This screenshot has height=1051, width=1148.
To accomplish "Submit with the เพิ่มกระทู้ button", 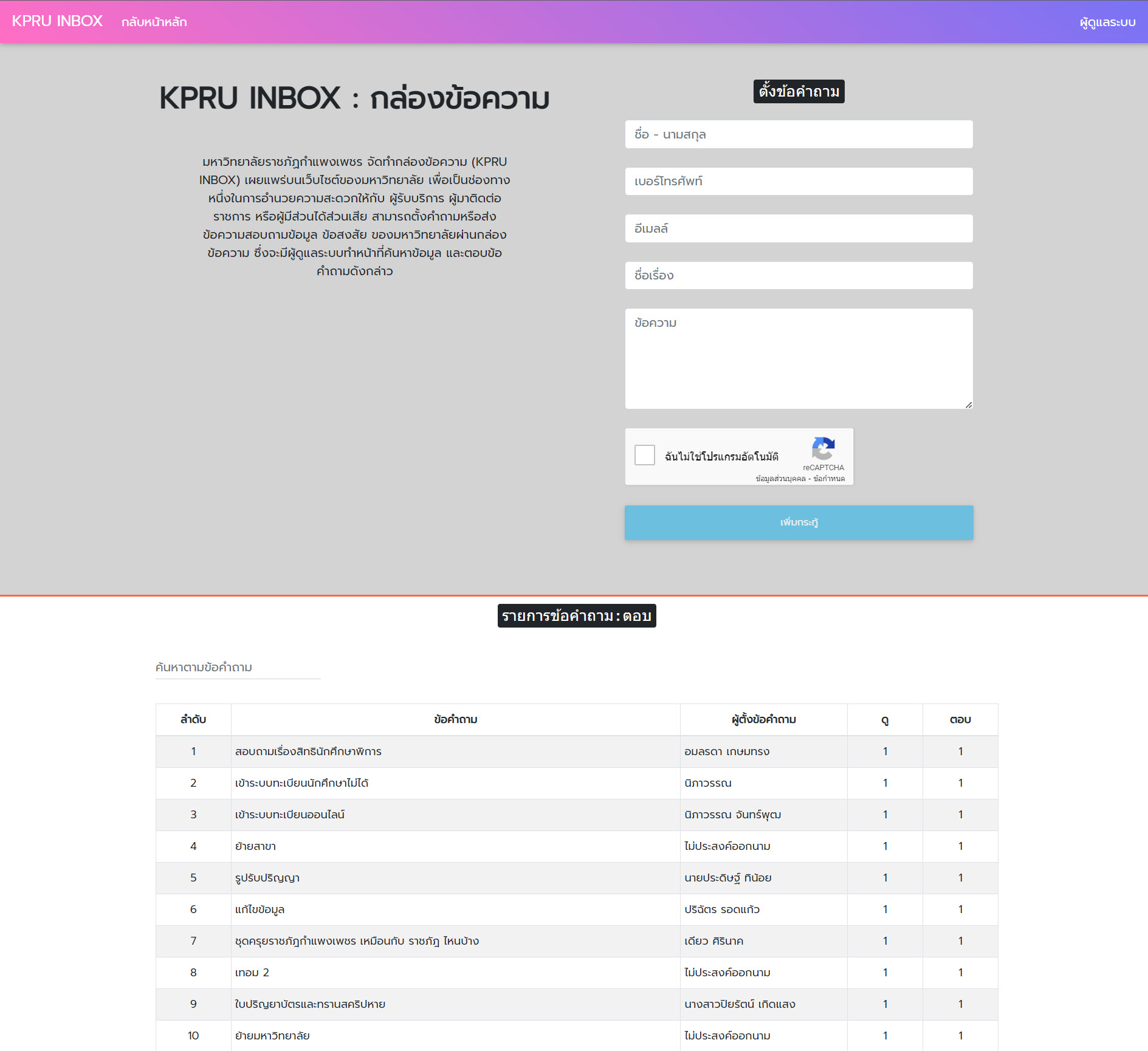I will (799, 522).
